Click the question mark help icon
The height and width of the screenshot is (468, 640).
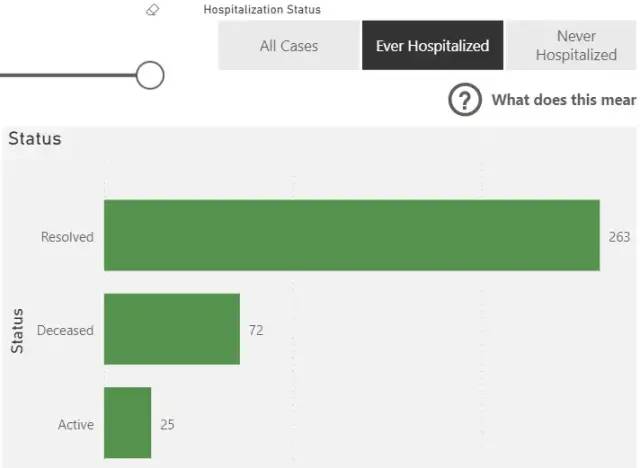464,100
